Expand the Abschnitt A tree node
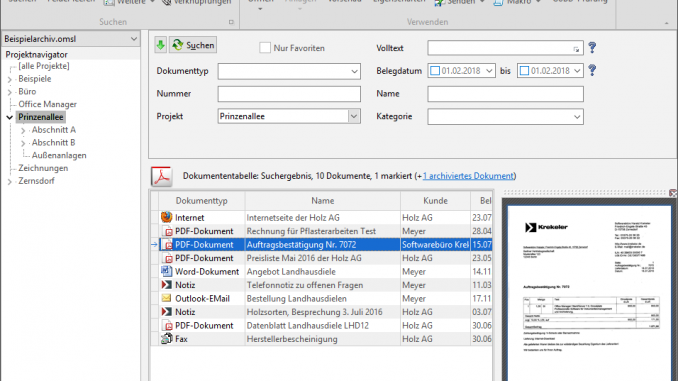 coord(23,130)
